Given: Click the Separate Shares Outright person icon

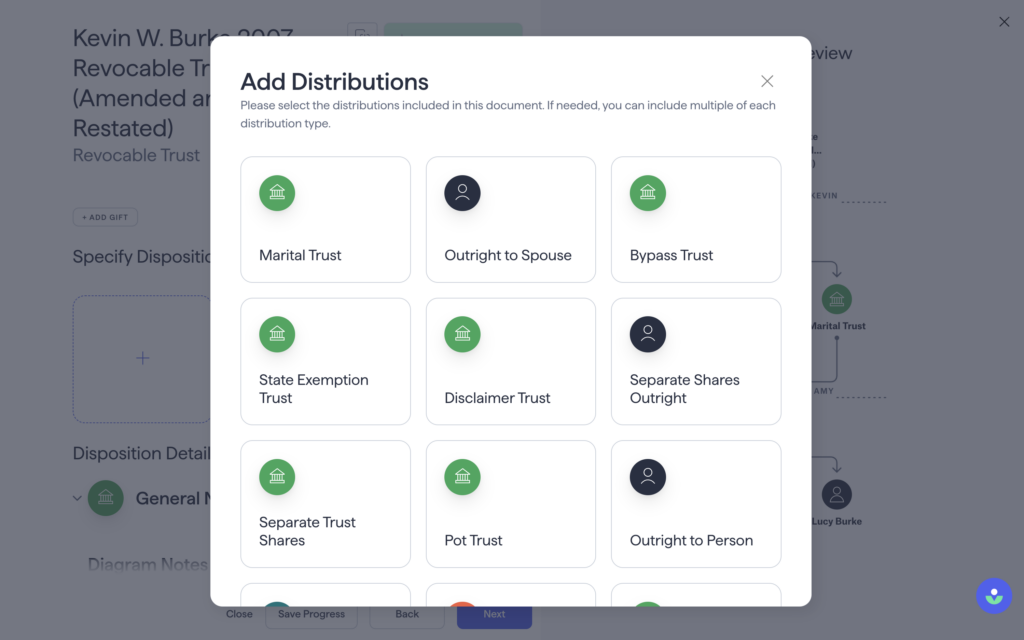Looking at the screenshot, I should [648, 334].
